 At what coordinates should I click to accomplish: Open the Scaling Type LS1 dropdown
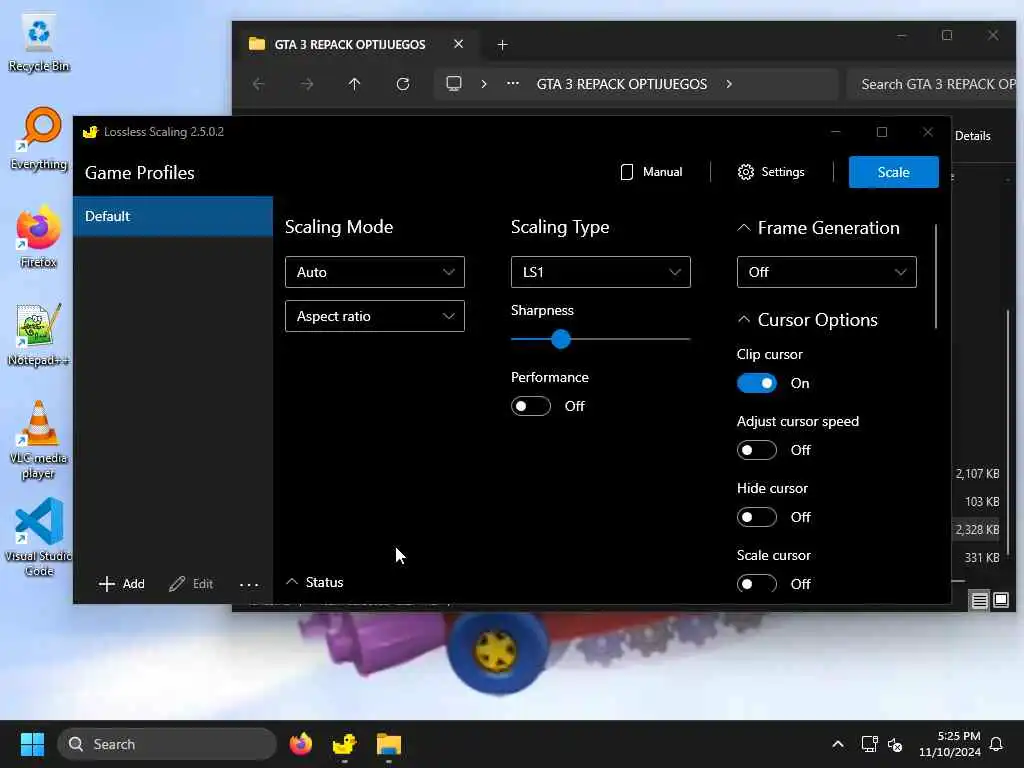(601, 272)
